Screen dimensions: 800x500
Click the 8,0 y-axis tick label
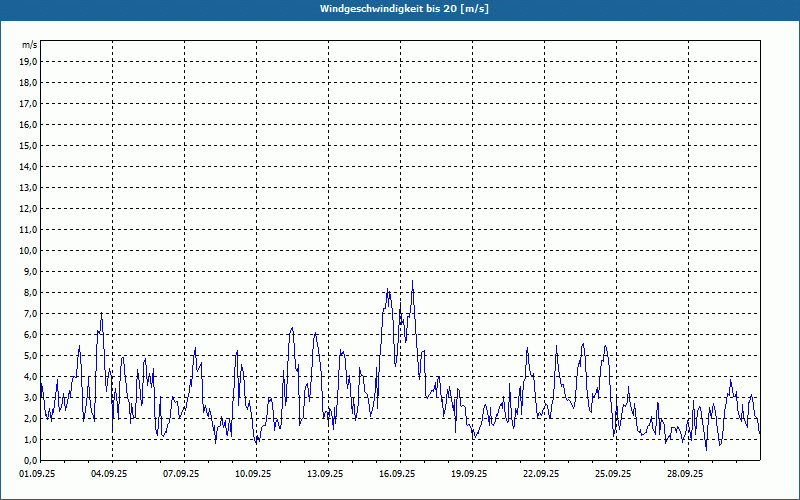click(29, 292)
